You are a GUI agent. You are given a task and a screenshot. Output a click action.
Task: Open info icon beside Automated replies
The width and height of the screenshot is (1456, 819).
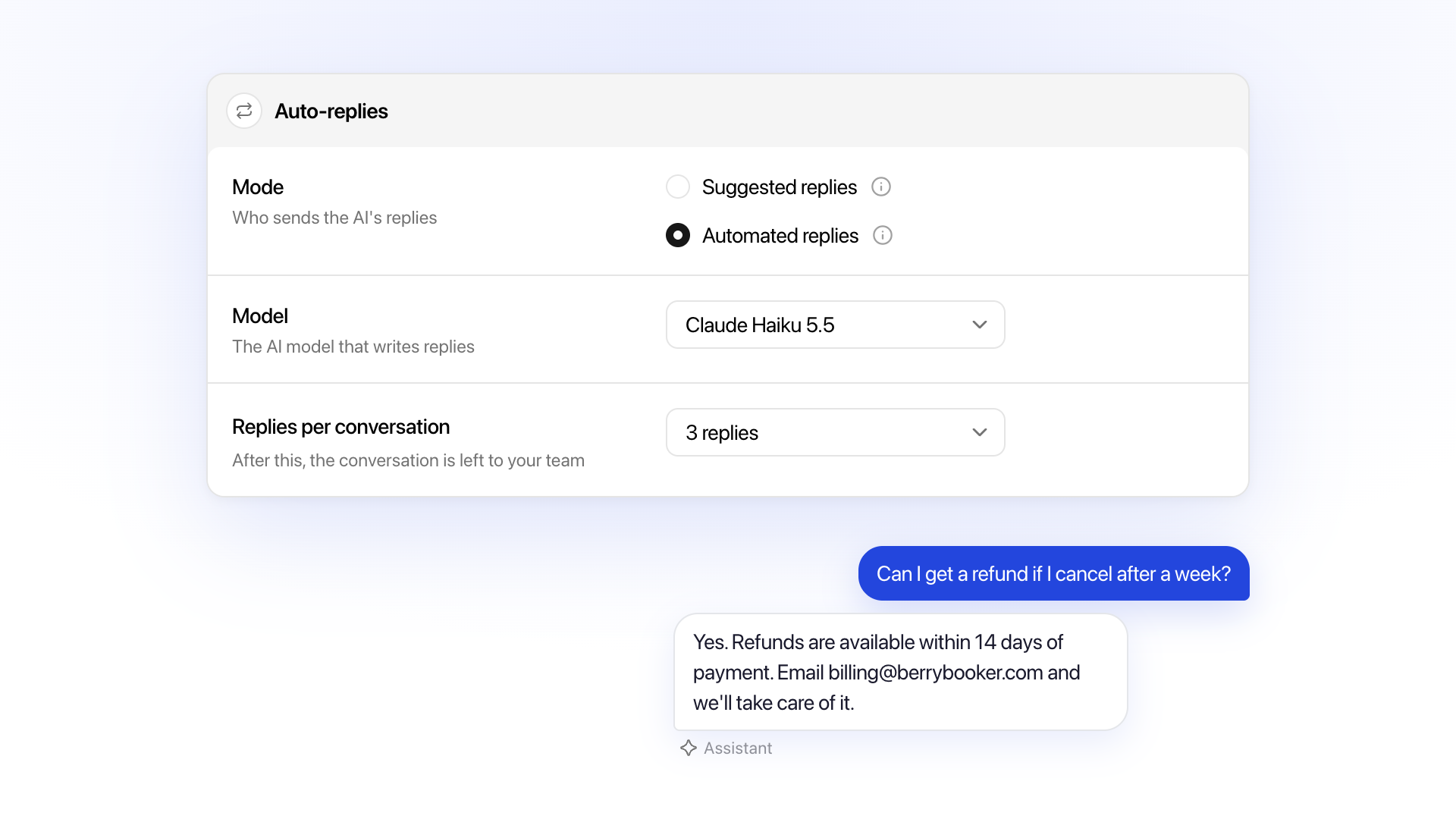point(883,235)
